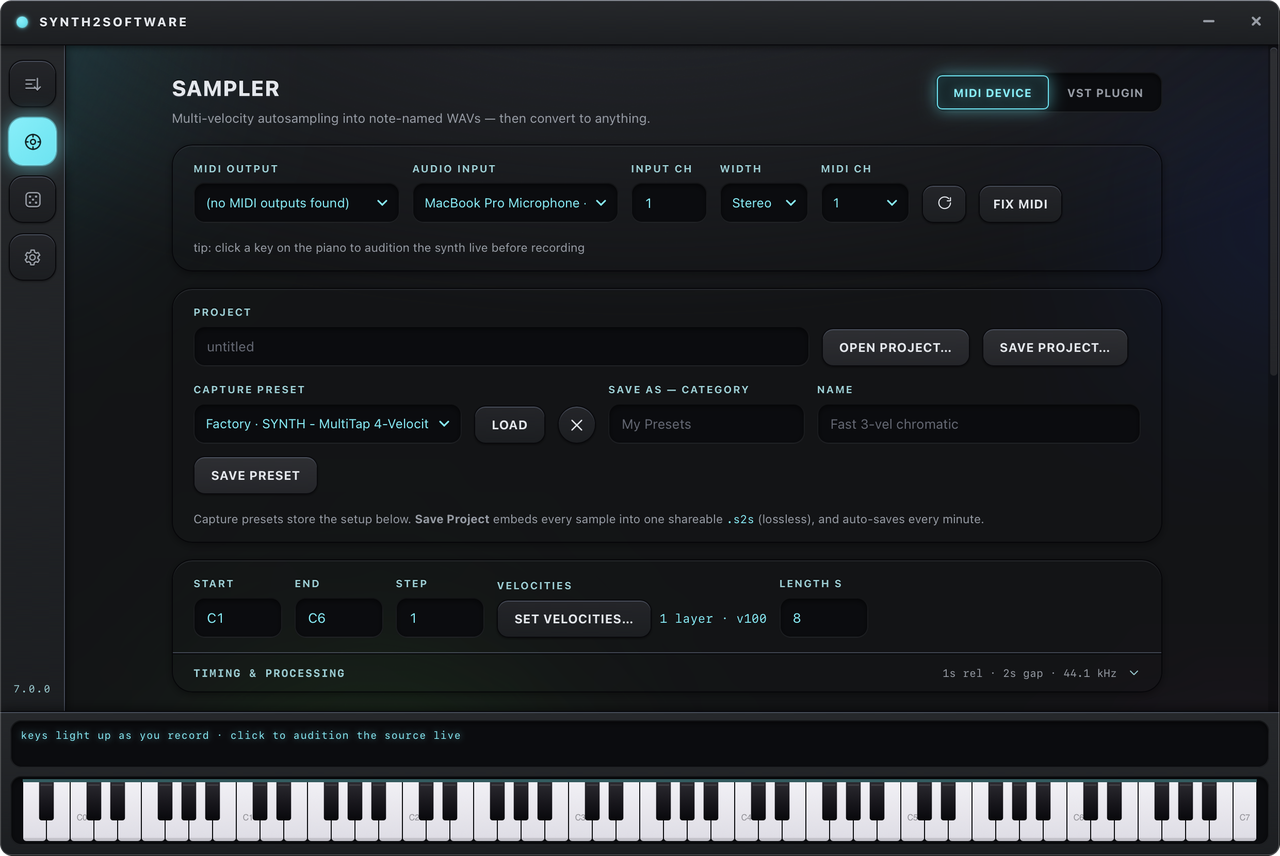Open the MIDI CH channel dropdown
This screenshot has width=1280, height=856.
[x=865, y=203]
